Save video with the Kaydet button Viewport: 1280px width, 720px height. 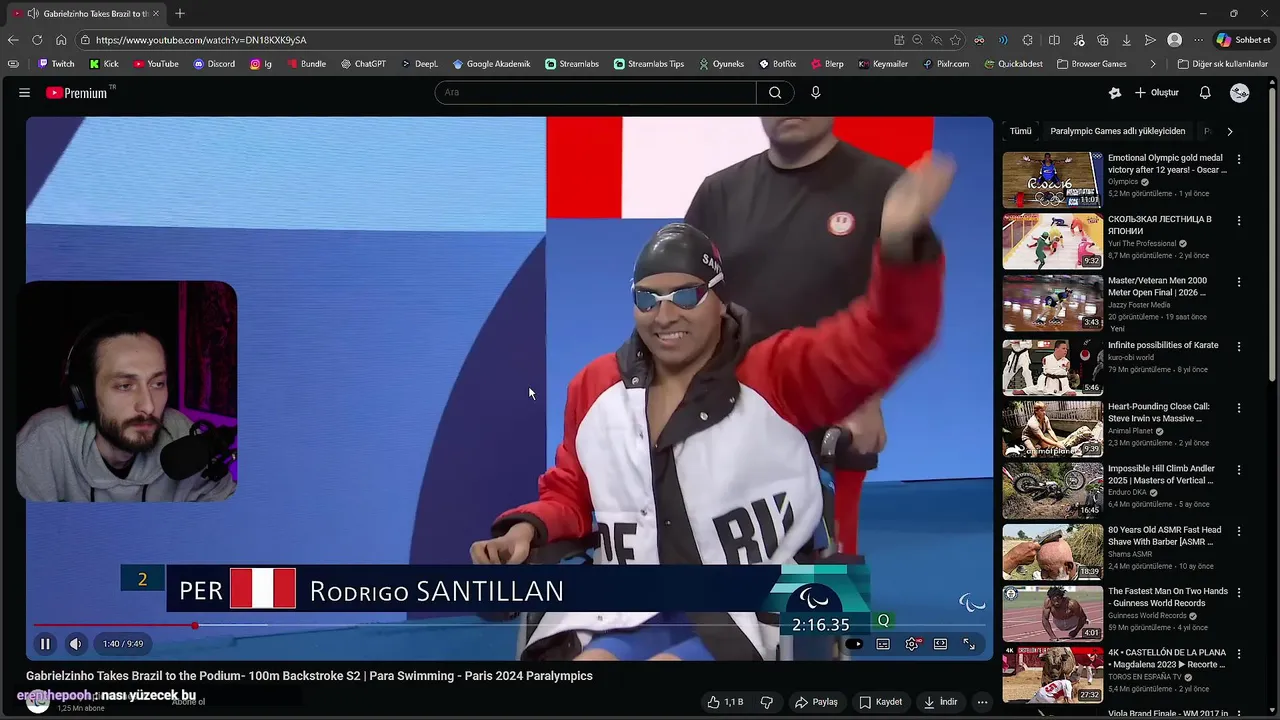(x=881, y=702)
